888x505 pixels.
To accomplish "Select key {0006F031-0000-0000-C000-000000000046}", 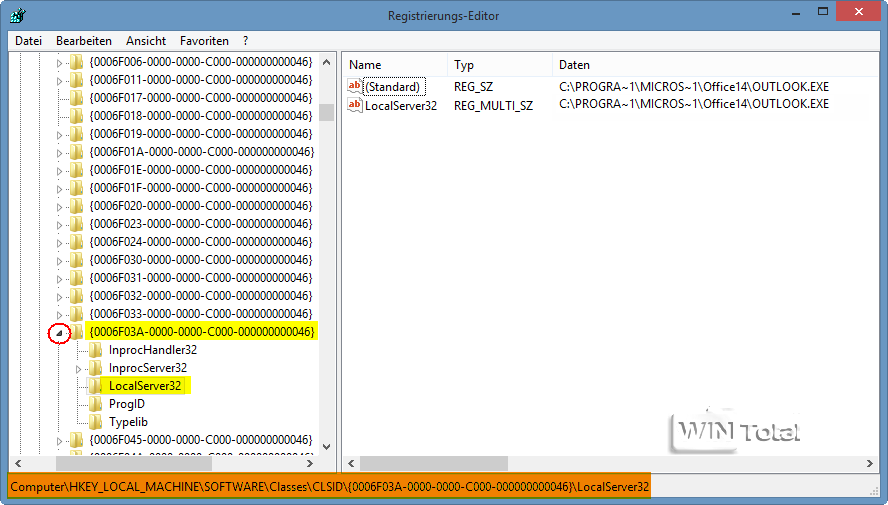I will pyautogui.click(x=201, y=278).
